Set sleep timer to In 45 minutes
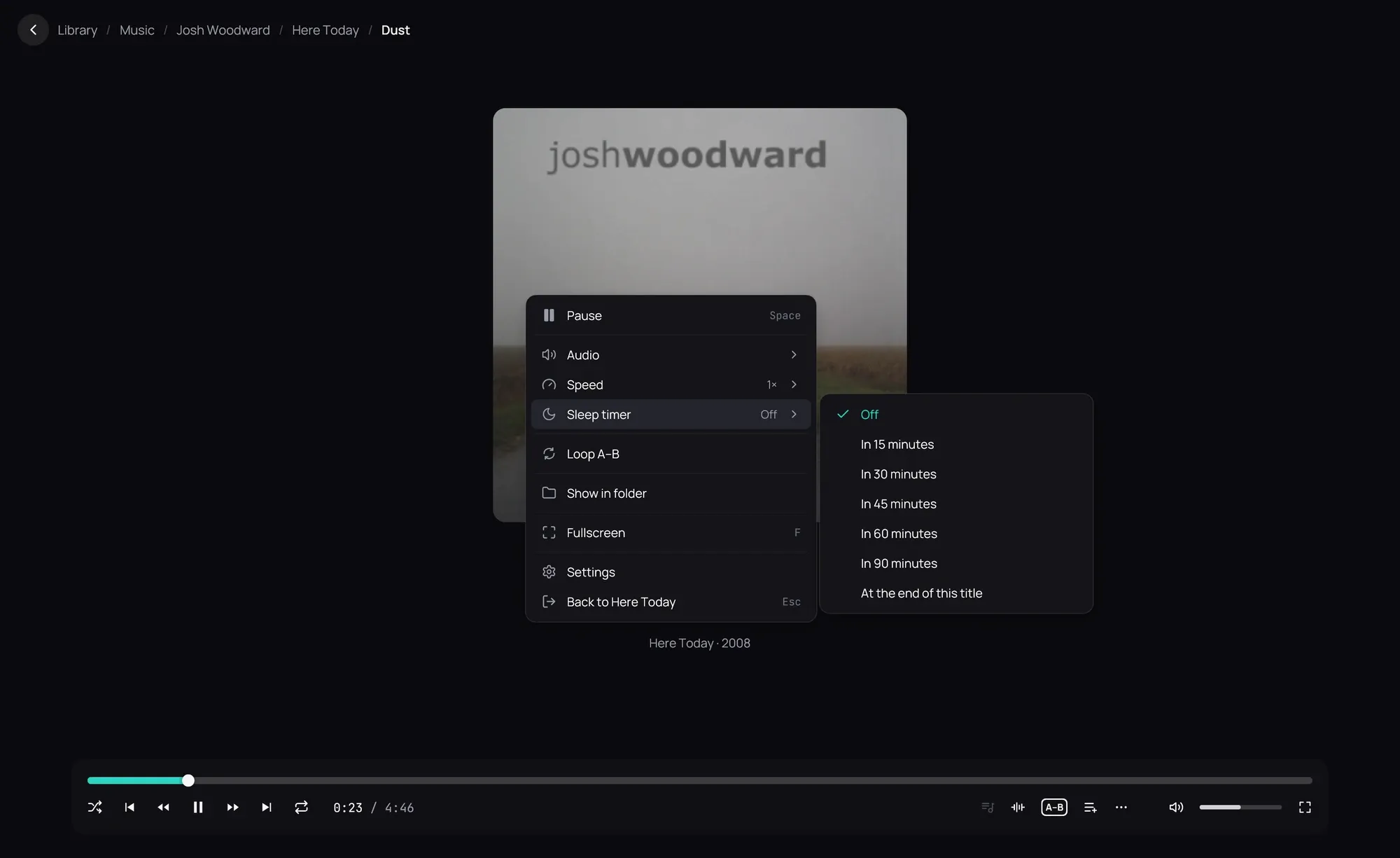The width and height of the screenshot is (1400, 858). [x=956, y=504]
